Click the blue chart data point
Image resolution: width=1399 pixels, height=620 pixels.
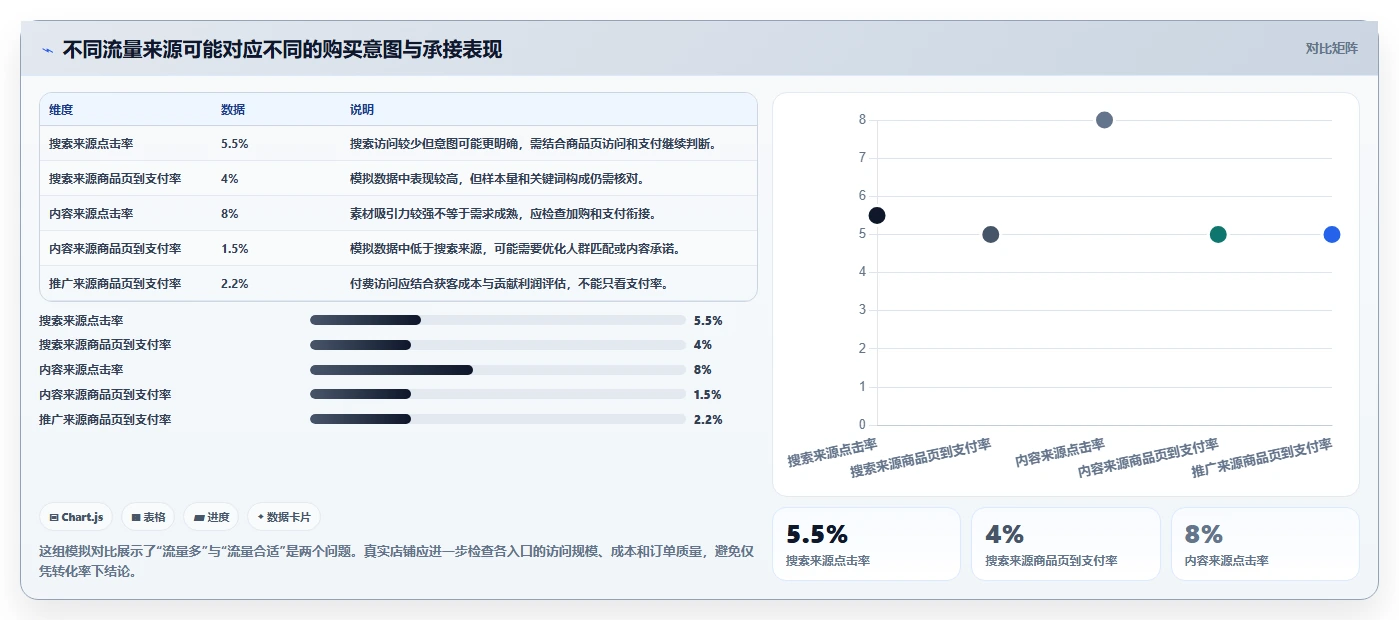click(x=1332, y=234)
